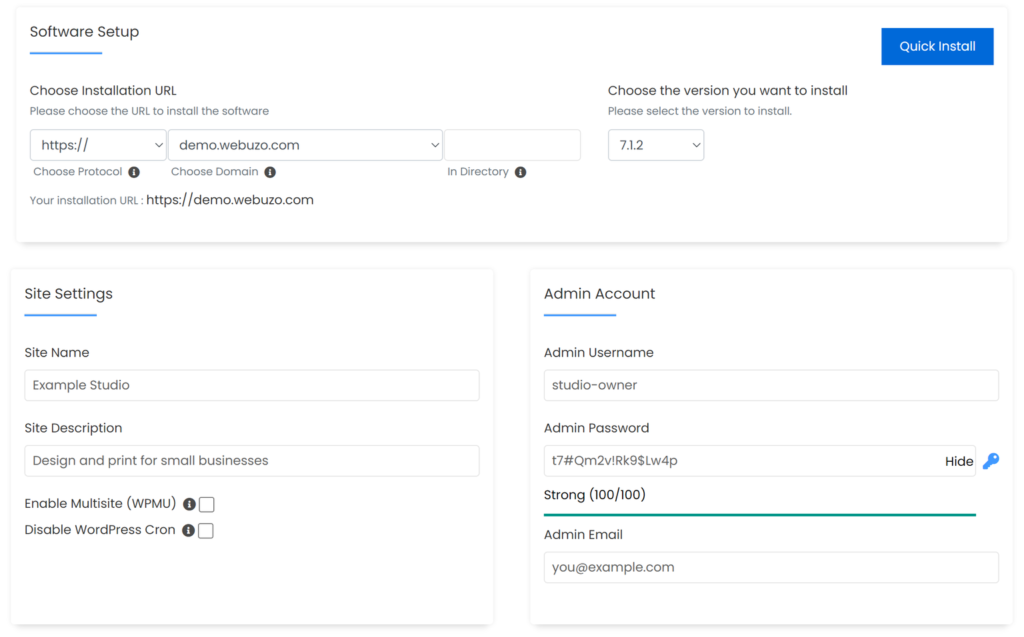1024x637 pixels.
Task: Click the In Directory input field
Action: 512,145
